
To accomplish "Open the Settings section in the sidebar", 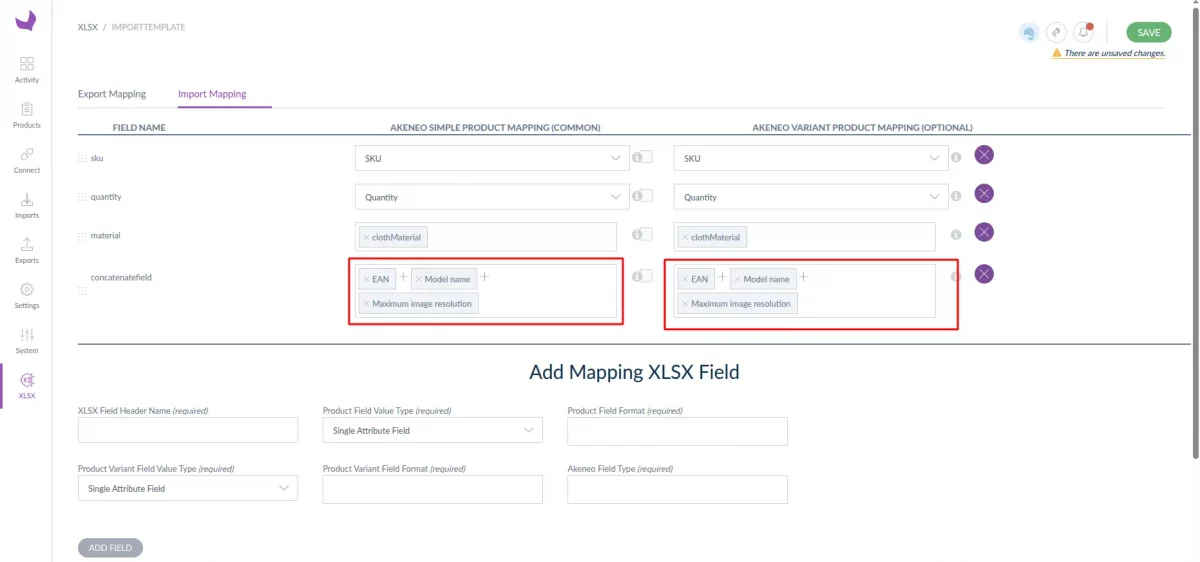I will [x=27, y=294].
